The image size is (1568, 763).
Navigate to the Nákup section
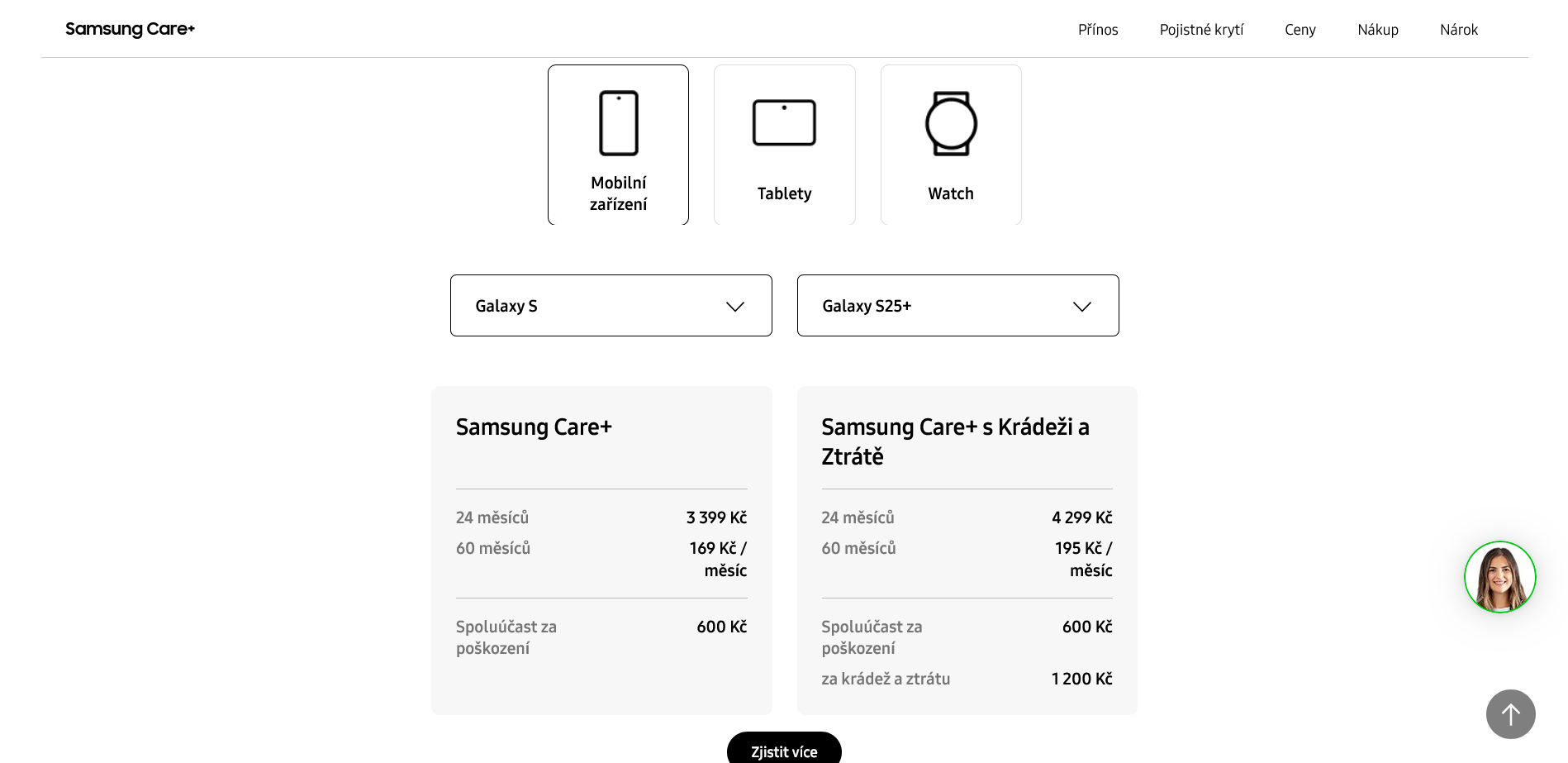[x=1378, y=30]
